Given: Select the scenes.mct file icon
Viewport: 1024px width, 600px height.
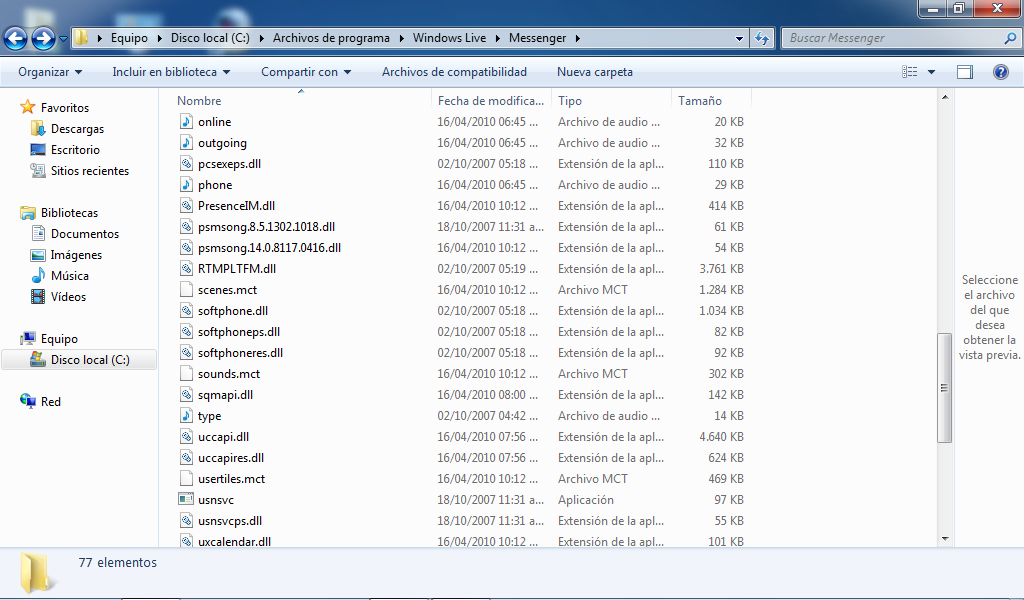Looking at the screenshot, I should pyautogui.click(x=186, y=289).
